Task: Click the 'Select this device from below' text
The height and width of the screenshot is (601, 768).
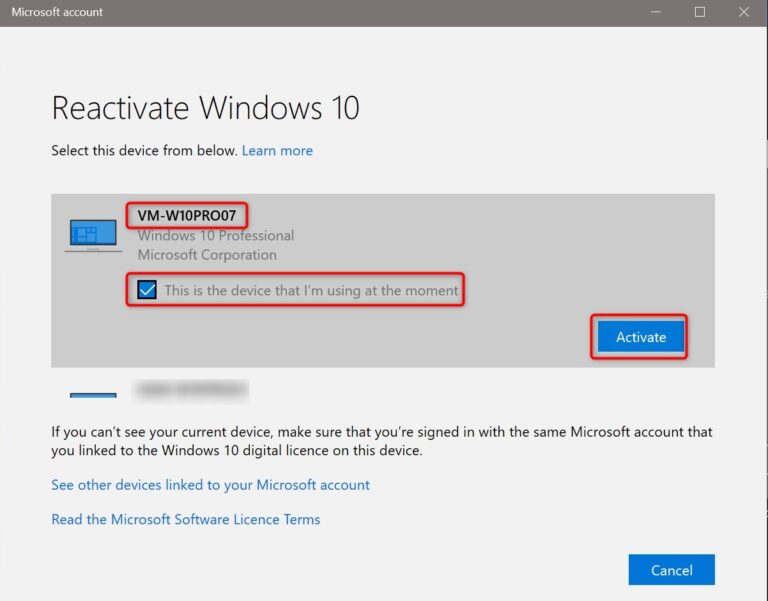Action: [x=144, y=151]
